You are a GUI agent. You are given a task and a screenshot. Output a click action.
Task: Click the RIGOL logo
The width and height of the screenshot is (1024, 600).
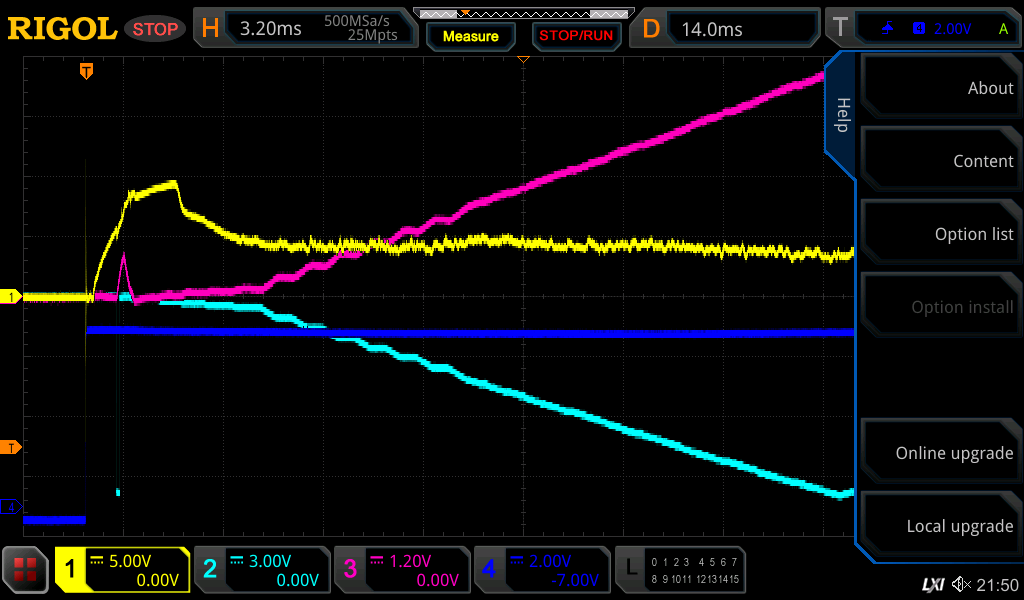[62, 29]
